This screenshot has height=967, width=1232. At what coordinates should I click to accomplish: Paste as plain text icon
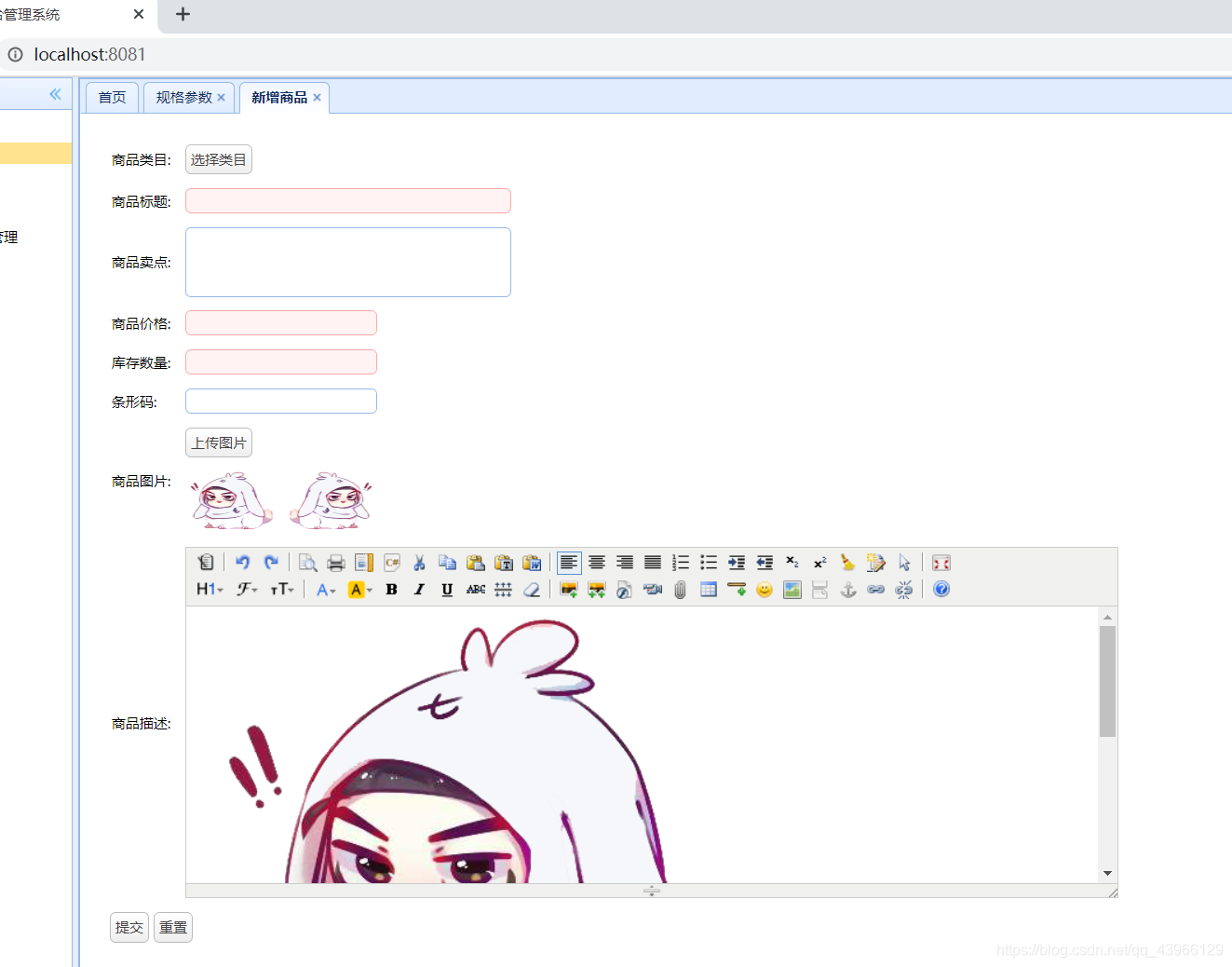504,563
